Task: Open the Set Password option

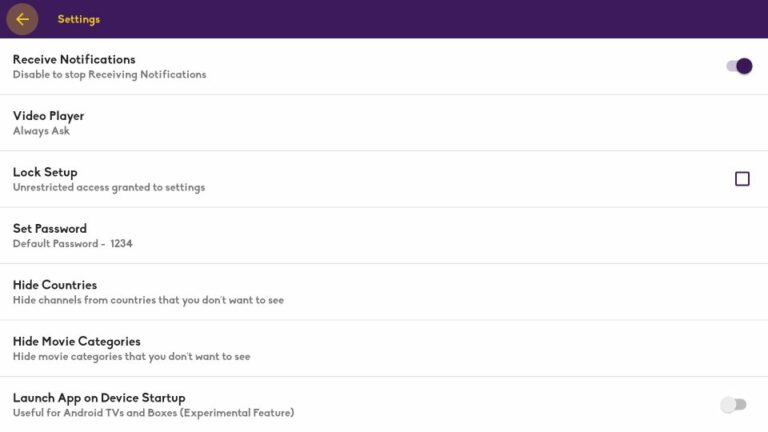Action: pos(50,228)
